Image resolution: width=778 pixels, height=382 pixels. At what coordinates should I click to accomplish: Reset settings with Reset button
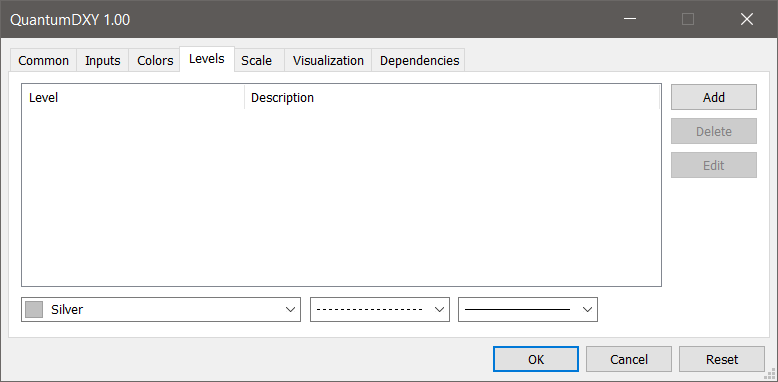[x=722, y=359]
